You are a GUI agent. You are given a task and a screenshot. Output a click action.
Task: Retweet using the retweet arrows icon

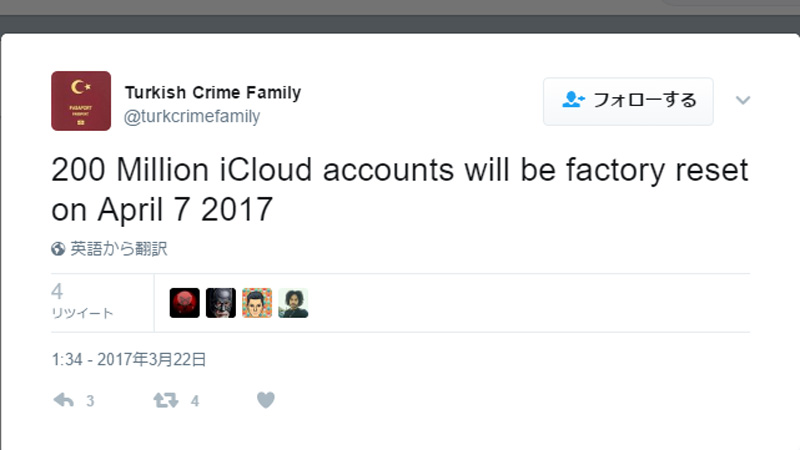(165, 400)
